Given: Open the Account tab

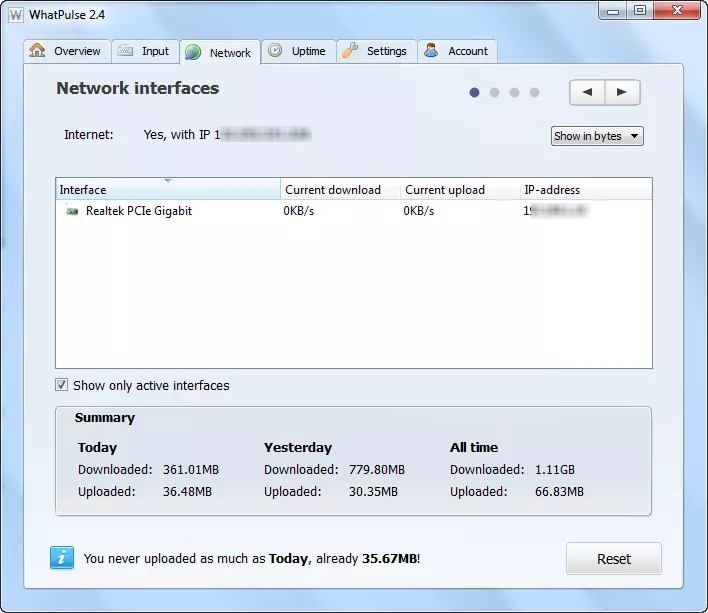Looking at the screenshot, I should point(457,51).
